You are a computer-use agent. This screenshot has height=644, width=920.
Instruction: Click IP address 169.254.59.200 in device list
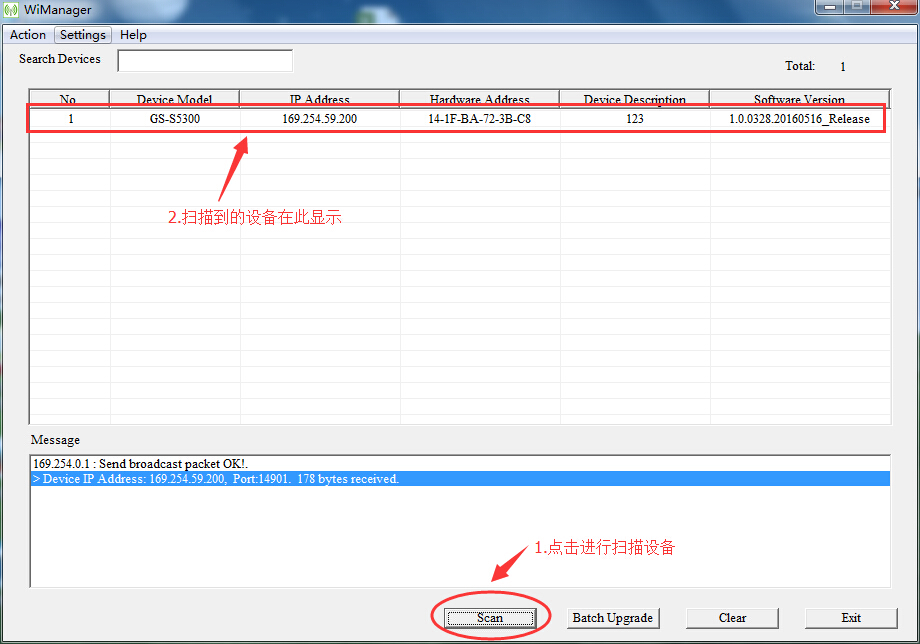point(320,119)
